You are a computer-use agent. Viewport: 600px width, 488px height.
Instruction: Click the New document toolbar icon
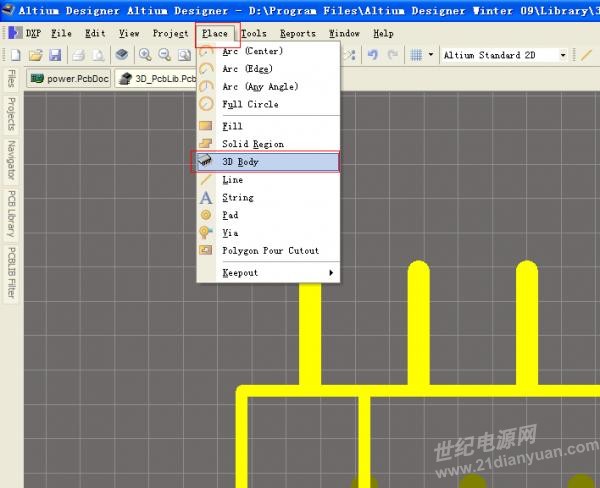coord(16,55)
